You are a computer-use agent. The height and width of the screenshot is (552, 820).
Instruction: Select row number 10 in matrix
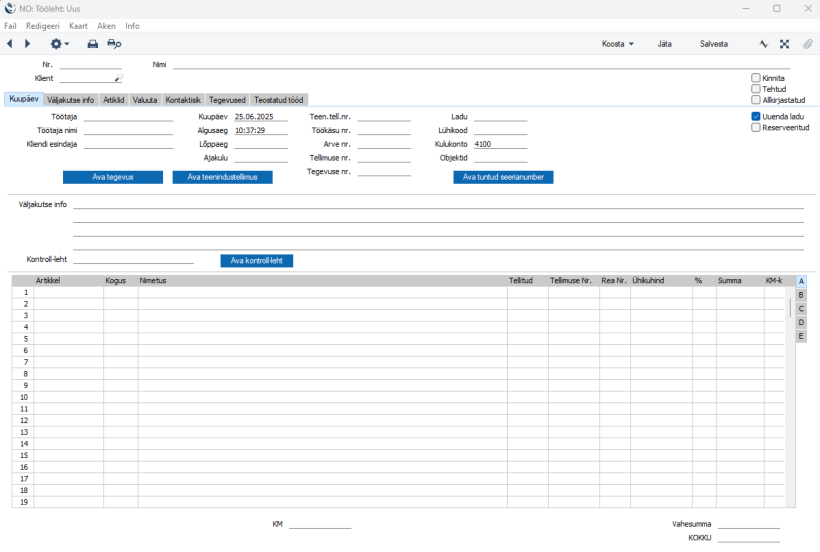[x=23, y=397]
